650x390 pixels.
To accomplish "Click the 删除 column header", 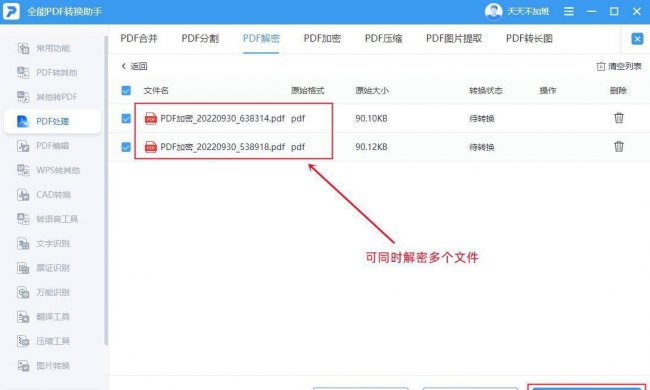I will click(x=618, y=90).
